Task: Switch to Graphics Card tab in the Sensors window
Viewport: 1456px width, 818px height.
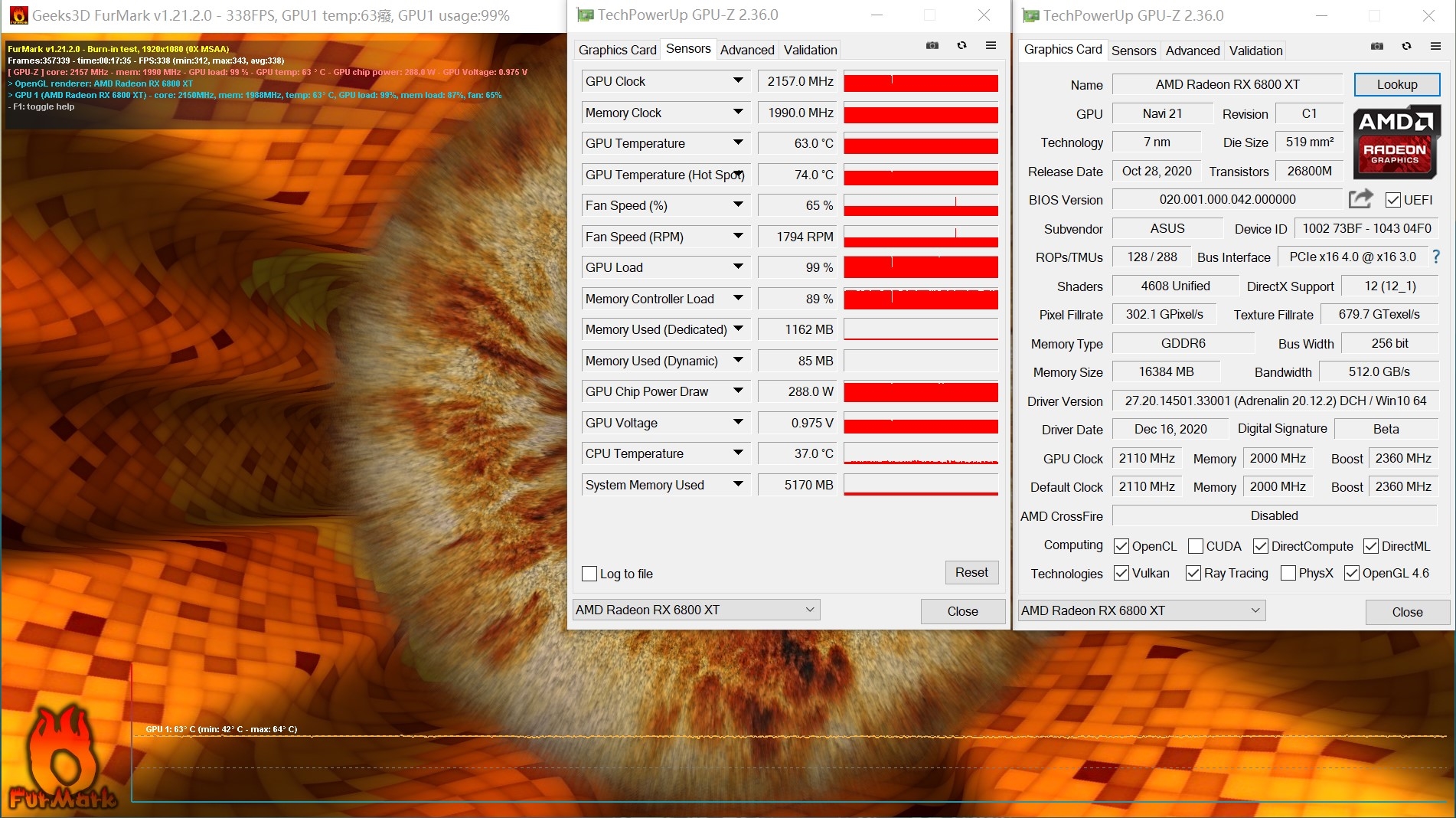Action: coord(617,50)
